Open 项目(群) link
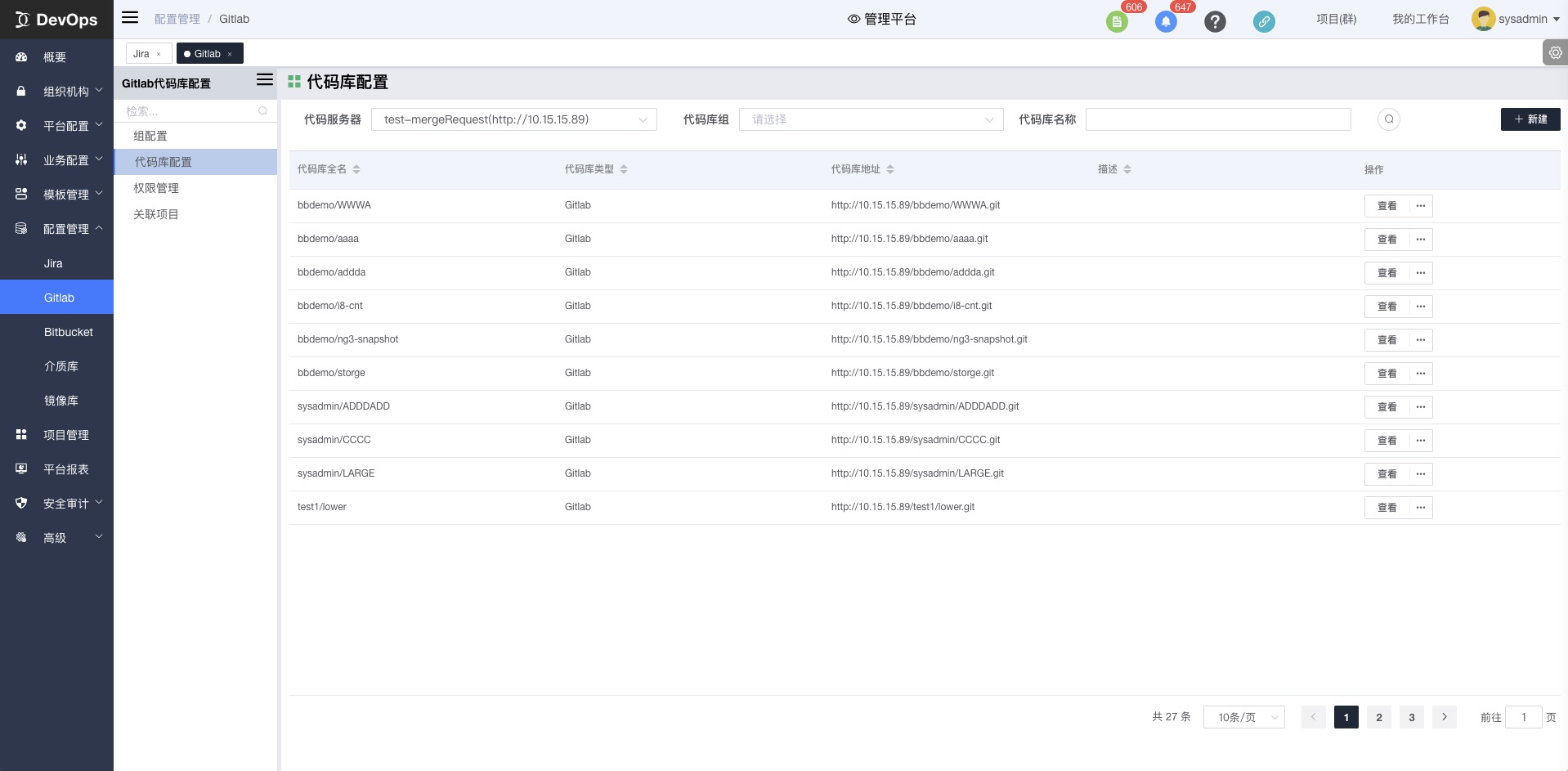1568x771 pixels. 1337,19
